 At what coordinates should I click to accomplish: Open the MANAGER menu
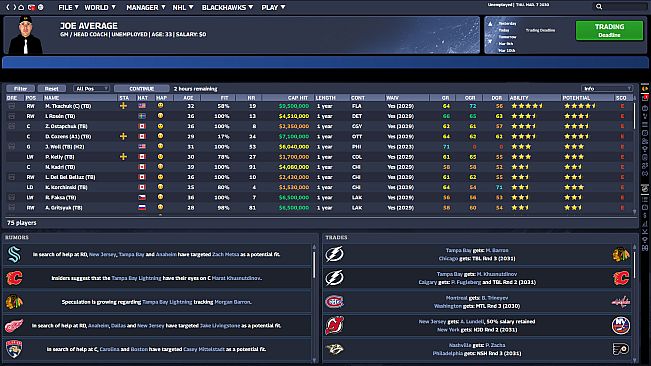click(146, 7)
